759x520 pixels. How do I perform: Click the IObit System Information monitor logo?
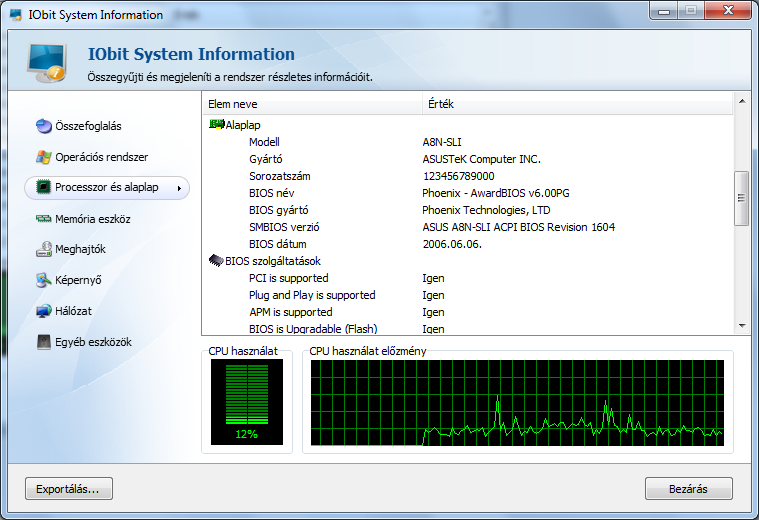click(x=47, y=63)
